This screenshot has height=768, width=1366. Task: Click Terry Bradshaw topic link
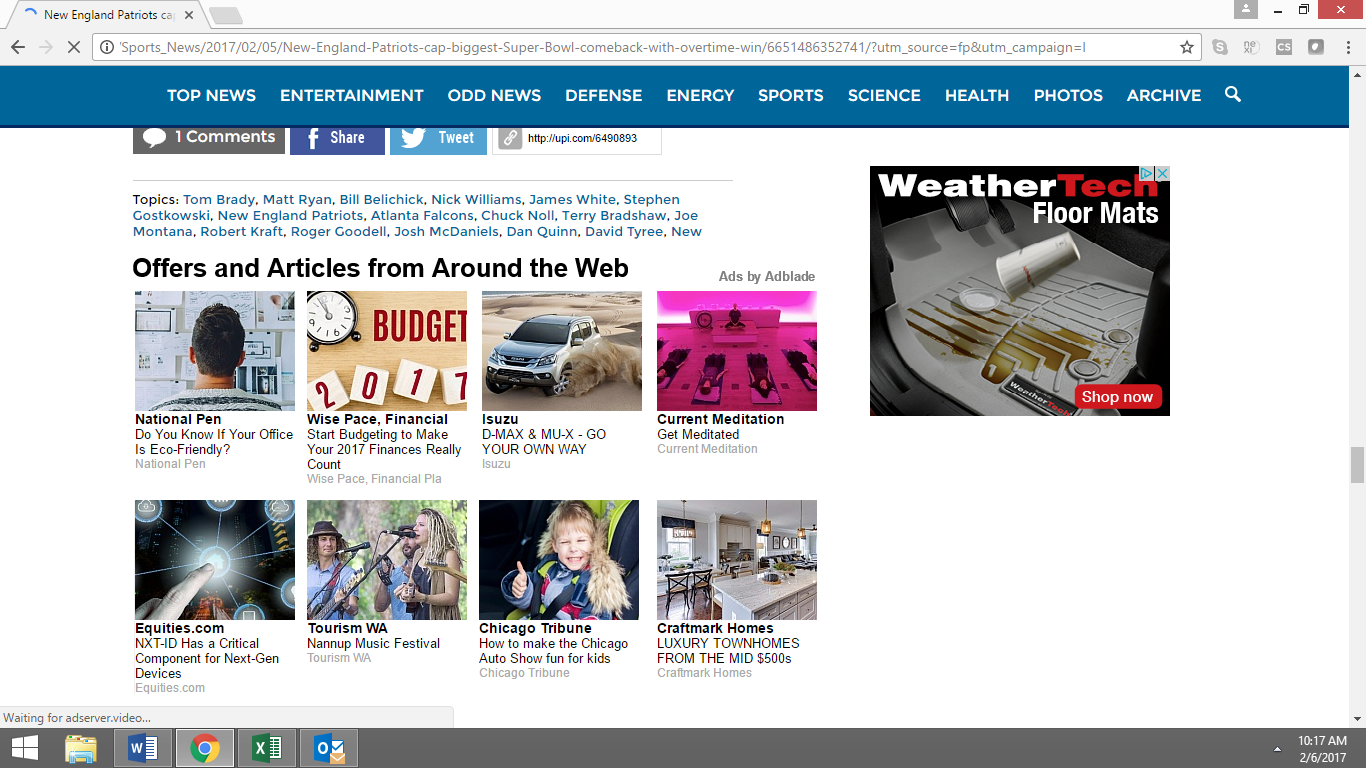[614, 216]
